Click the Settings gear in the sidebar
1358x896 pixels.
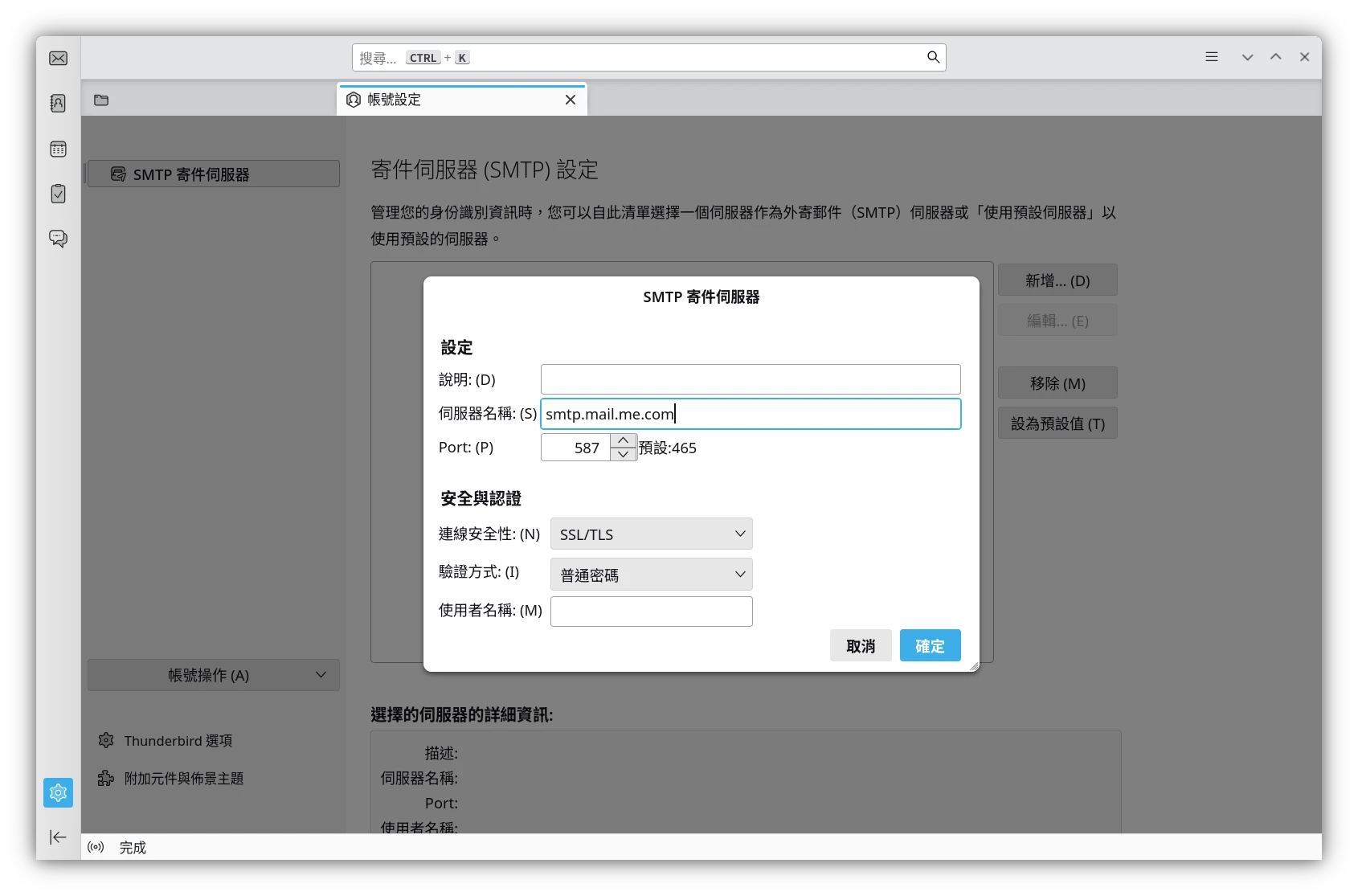(x=58, y=792)
